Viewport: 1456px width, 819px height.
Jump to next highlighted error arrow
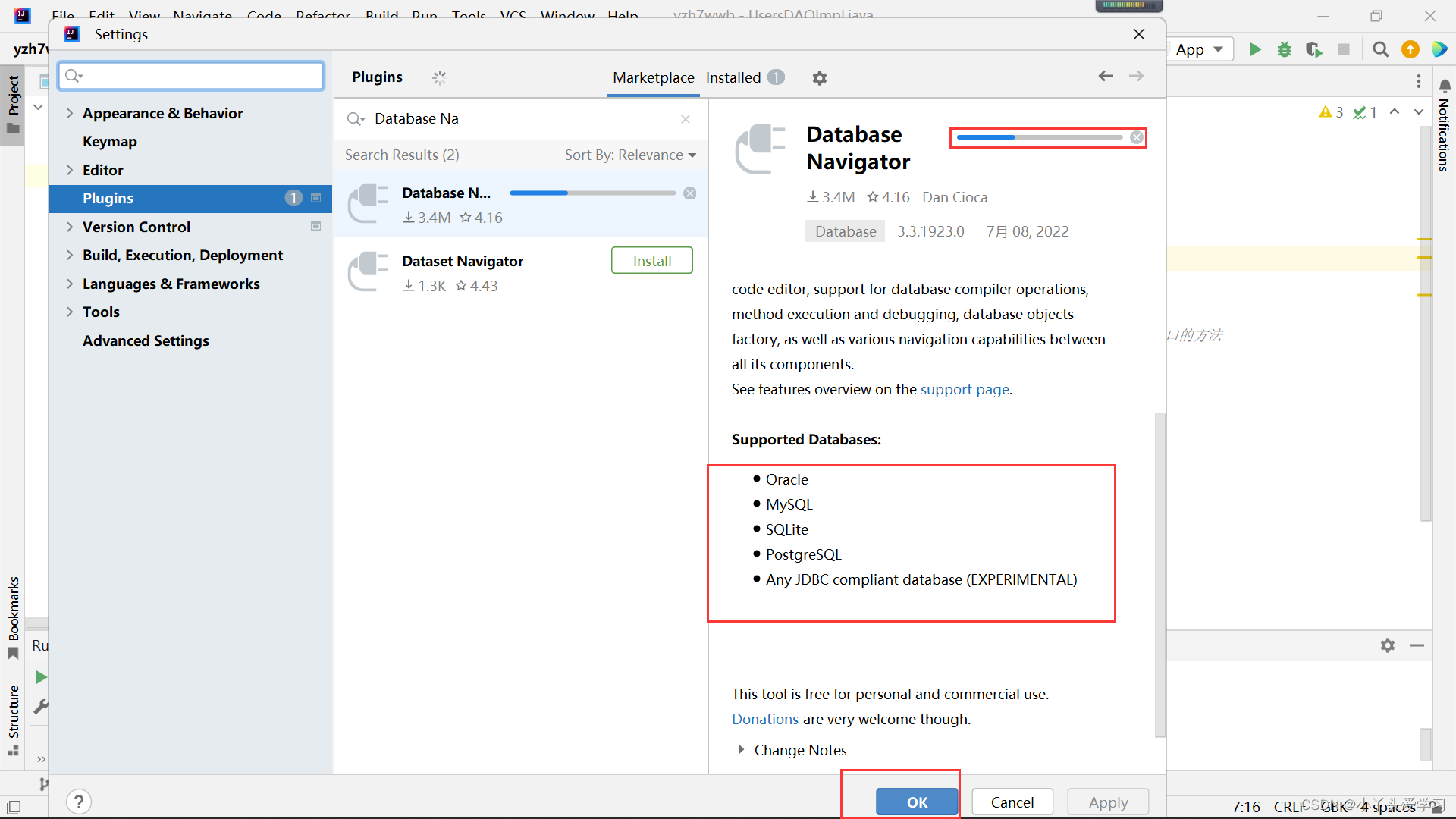tap(1419, 112)
